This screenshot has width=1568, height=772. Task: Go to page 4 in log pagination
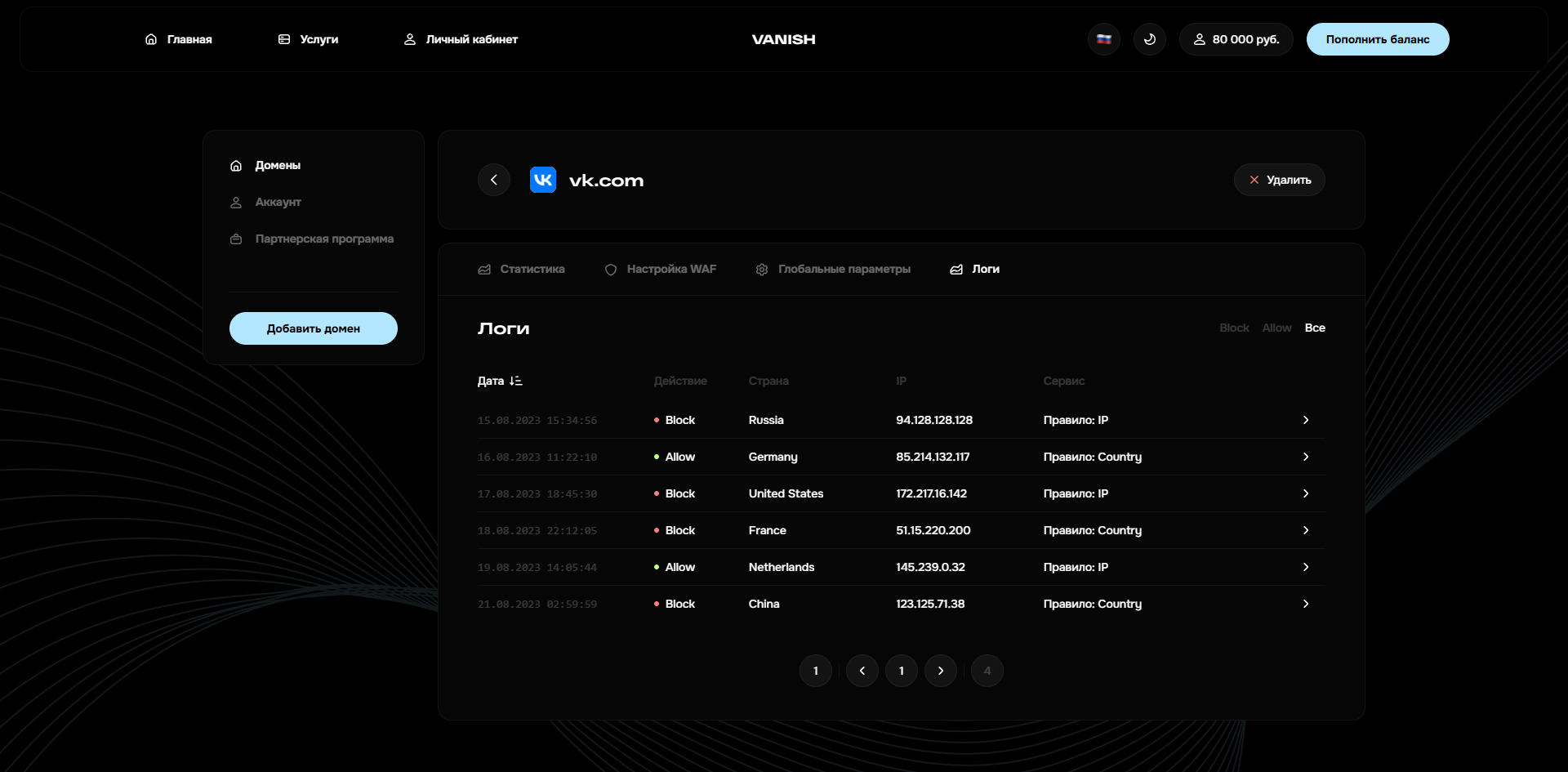987,670
